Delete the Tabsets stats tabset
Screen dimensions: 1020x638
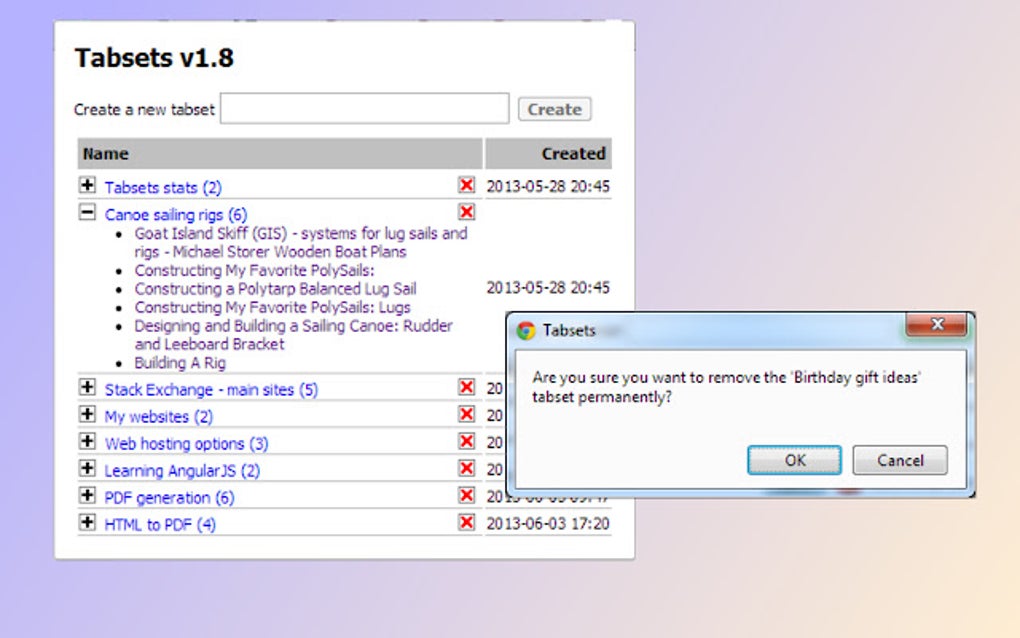[466, 185]
